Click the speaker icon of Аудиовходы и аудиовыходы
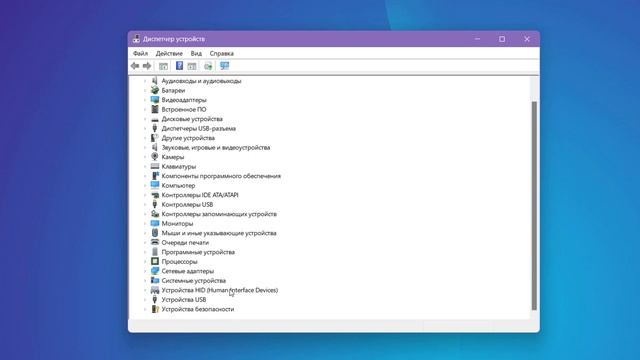The width and height of the screenshot is (640, 360). [x=155, y=81]
